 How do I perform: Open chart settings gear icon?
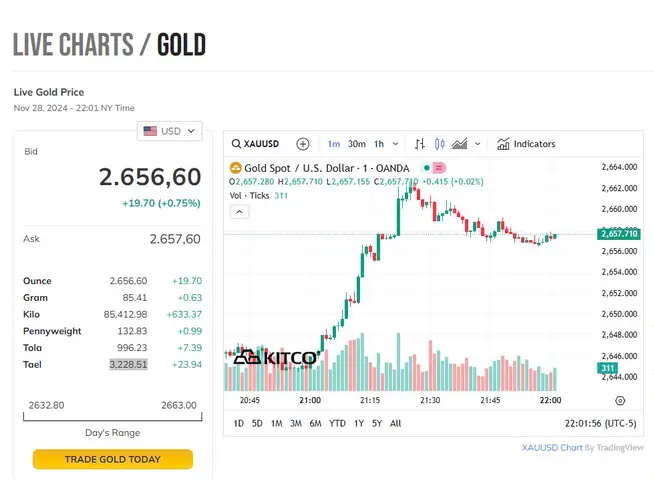[620, 401]
